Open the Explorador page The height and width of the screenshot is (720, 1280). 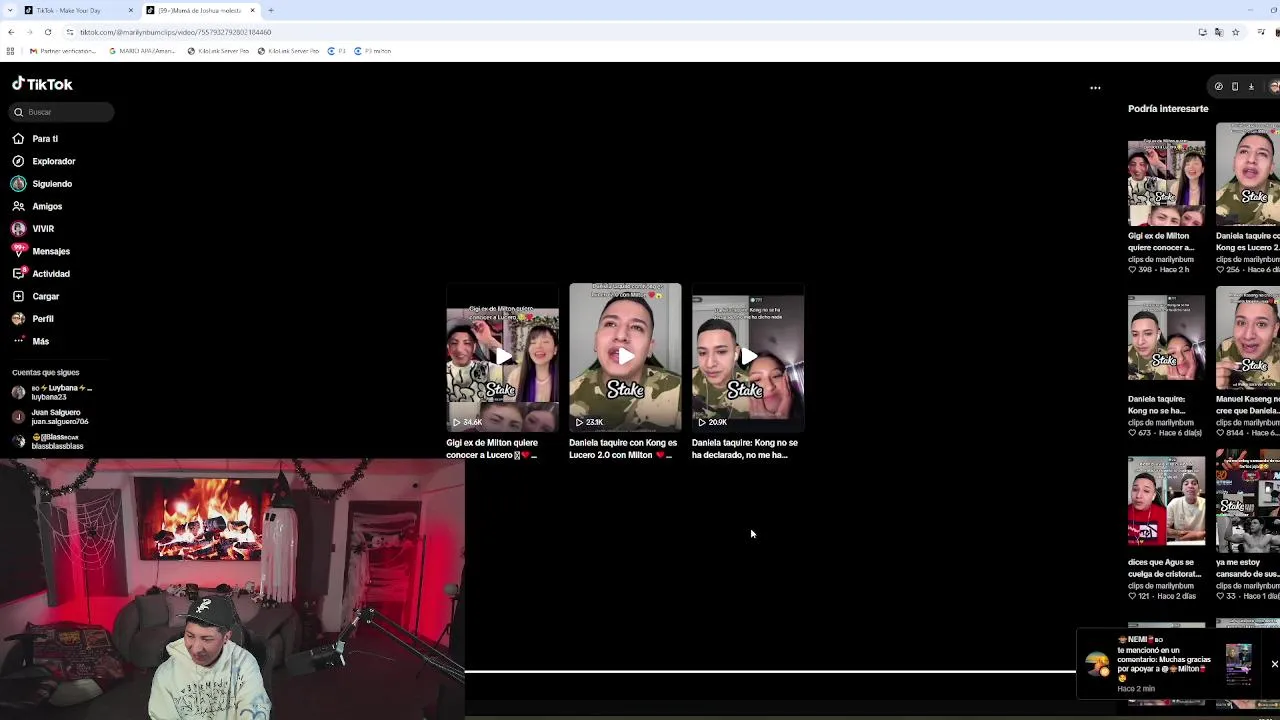point(53,161)
